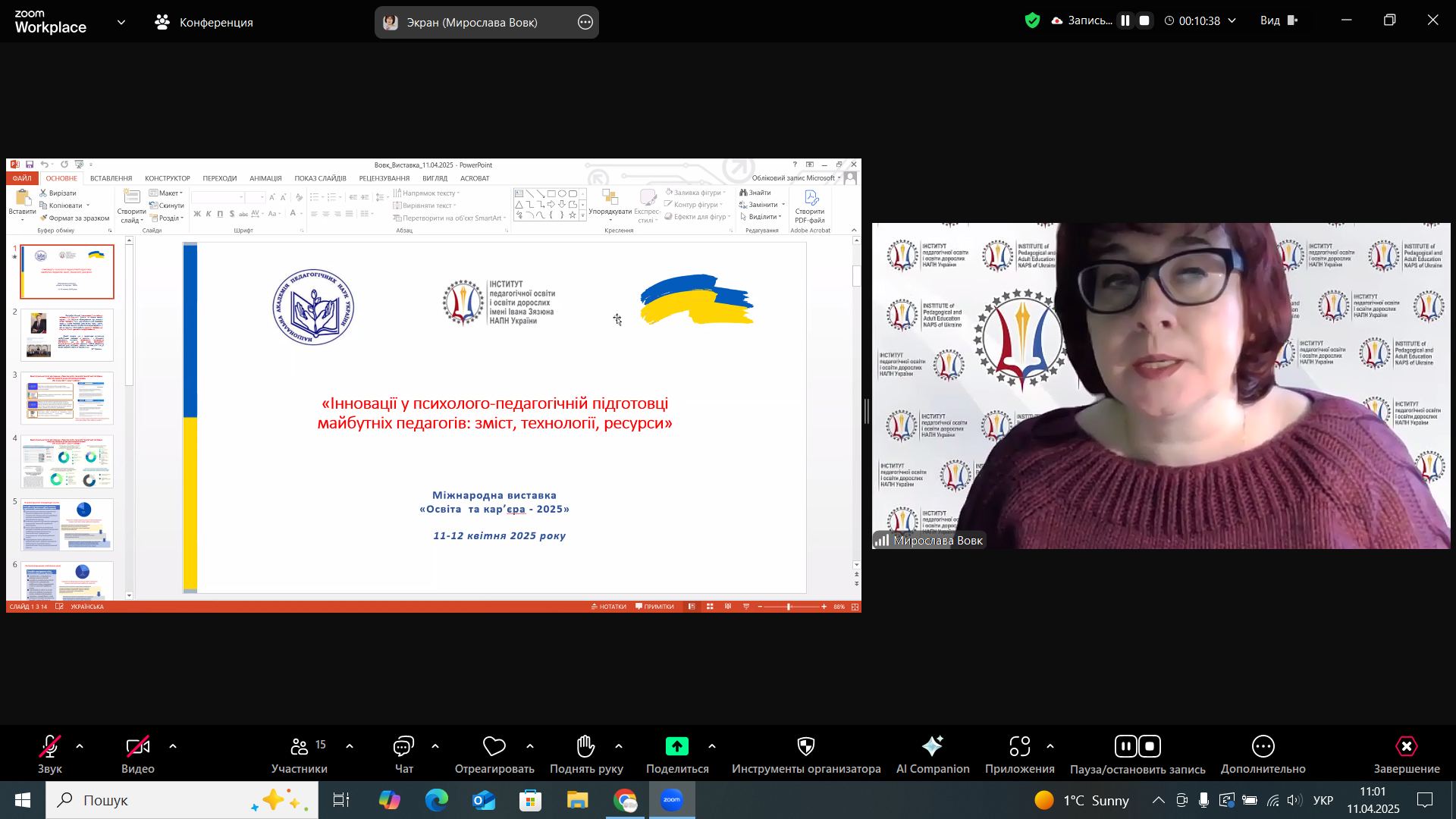Raise hand with Поднять руку

click(586, 755)
